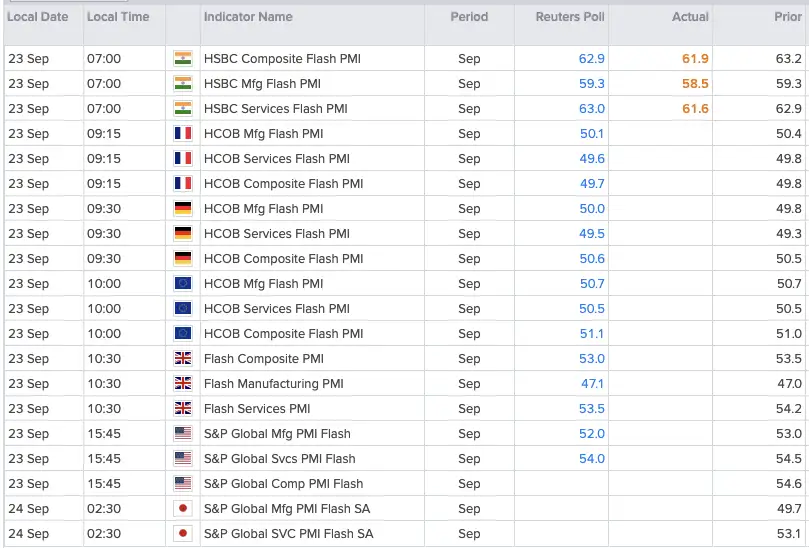This screenshot has width=809, height=548.
Task: Select Actual value 58.5
Action: [x=695, y=84]
